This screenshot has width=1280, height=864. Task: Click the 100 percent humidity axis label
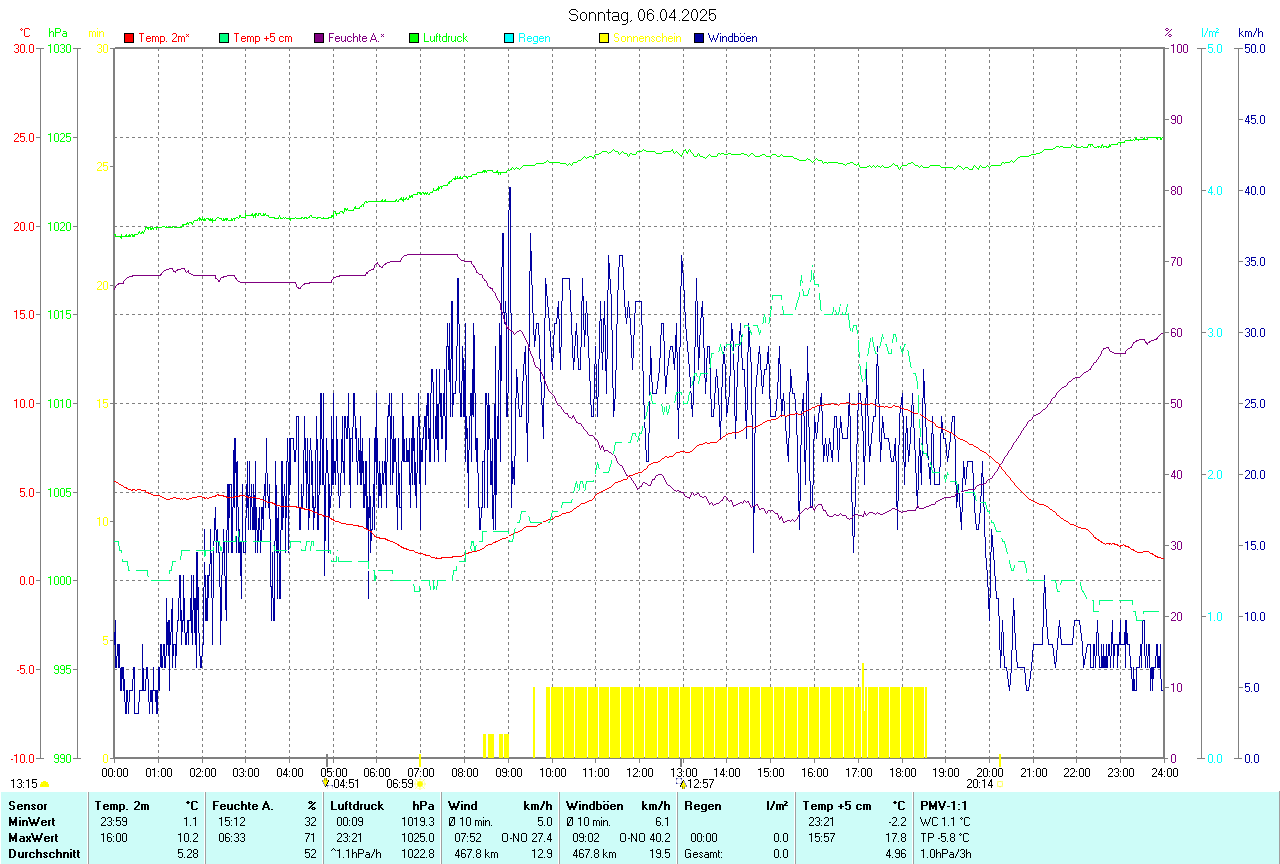click(1178, 48)
